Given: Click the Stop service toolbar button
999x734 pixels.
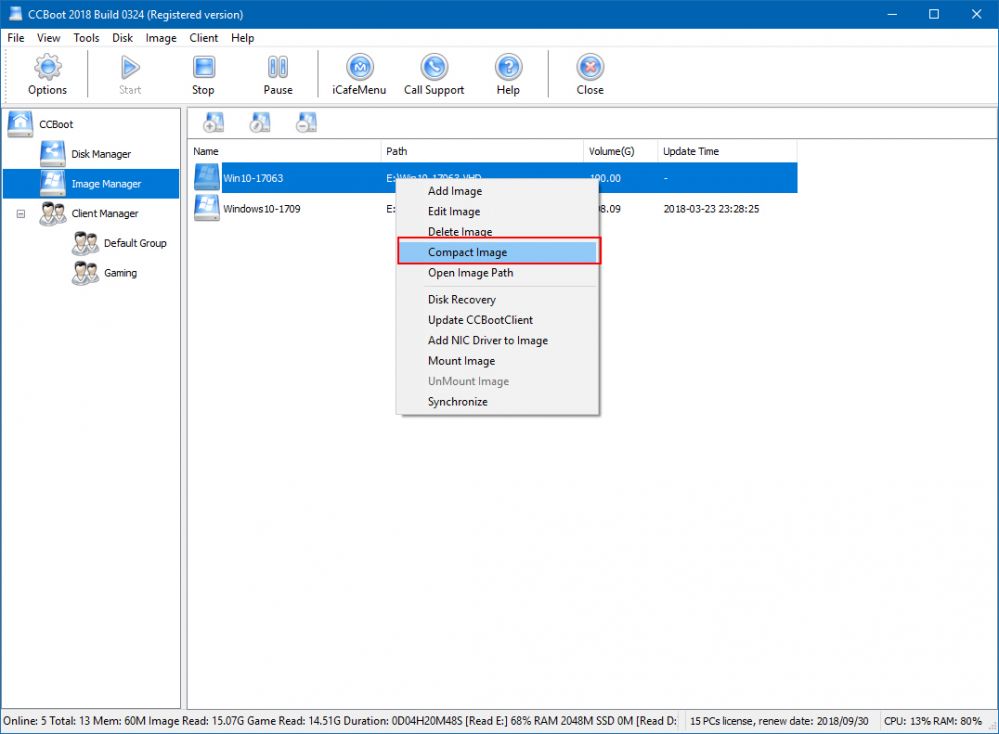Looking at the screenshot, I should tap(203, 75).
